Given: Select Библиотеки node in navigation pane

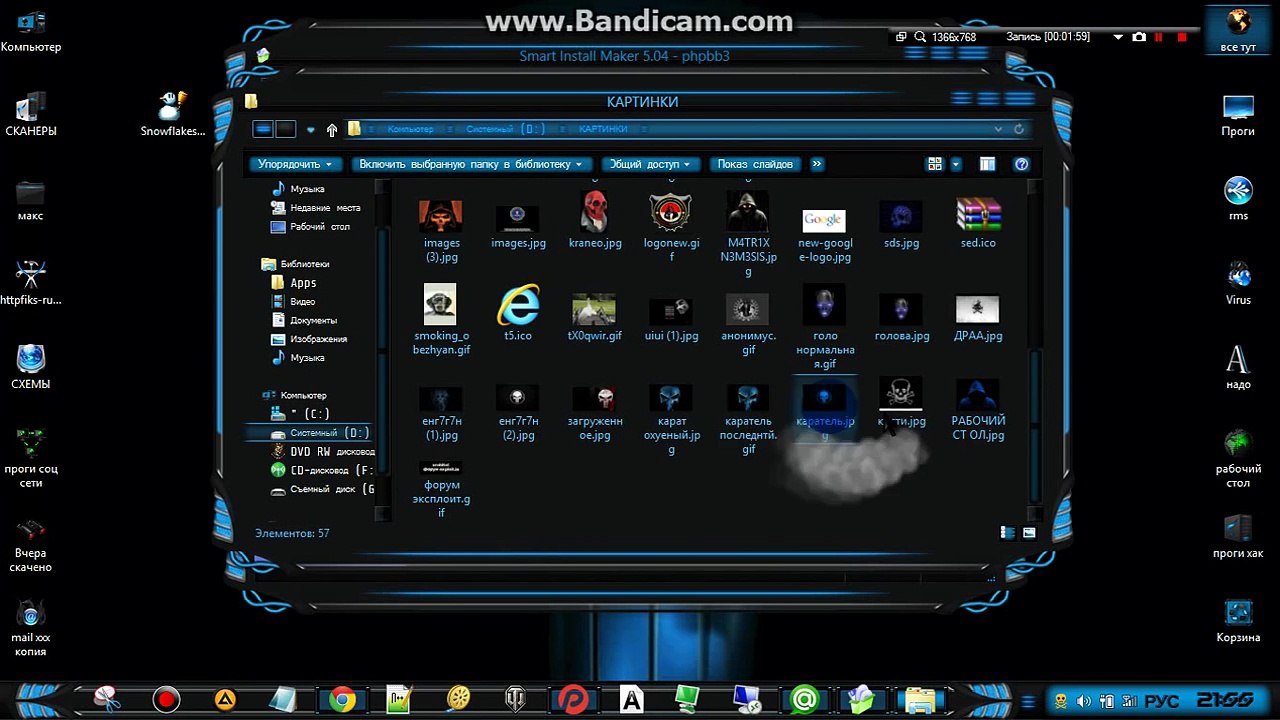Looking at the screenshot, I should (295, 264).
